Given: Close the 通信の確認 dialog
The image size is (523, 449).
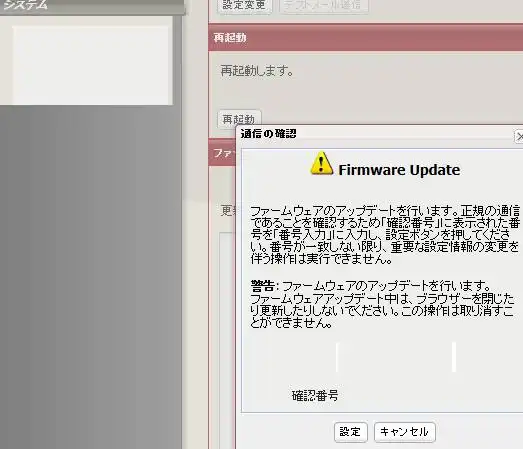Looking at the screenshot, I should [x=519, y=137].
